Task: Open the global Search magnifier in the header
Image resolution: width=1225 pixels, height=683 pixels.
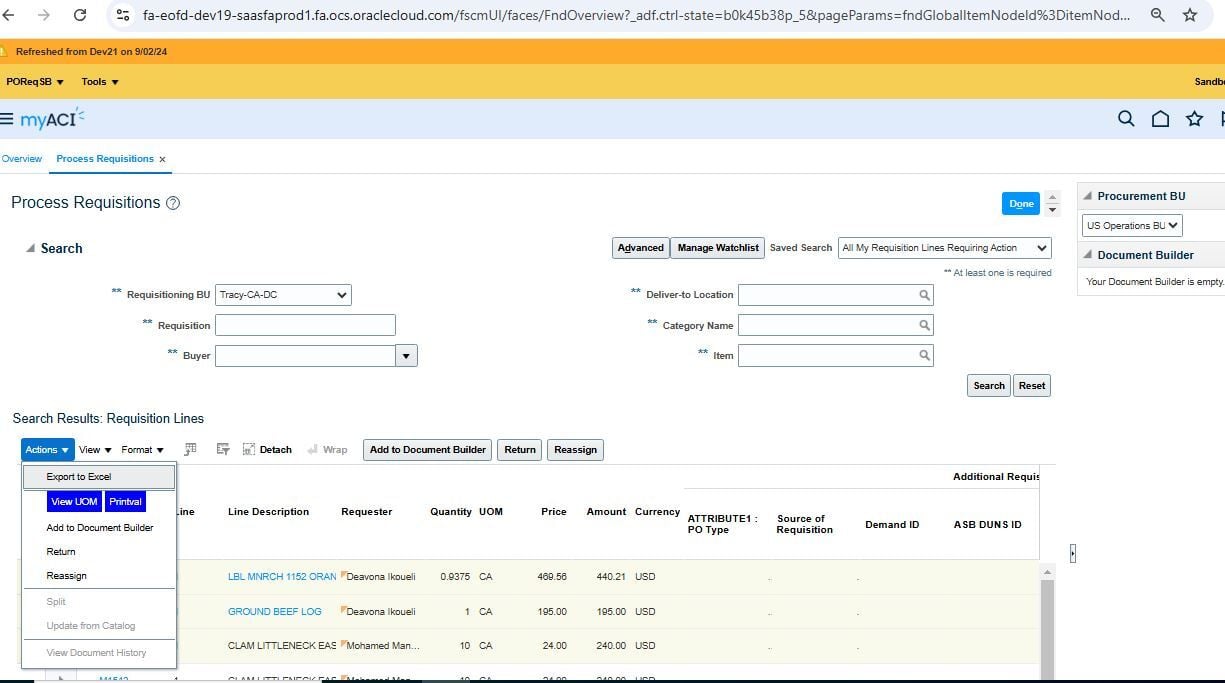Action: [1126, 118]
